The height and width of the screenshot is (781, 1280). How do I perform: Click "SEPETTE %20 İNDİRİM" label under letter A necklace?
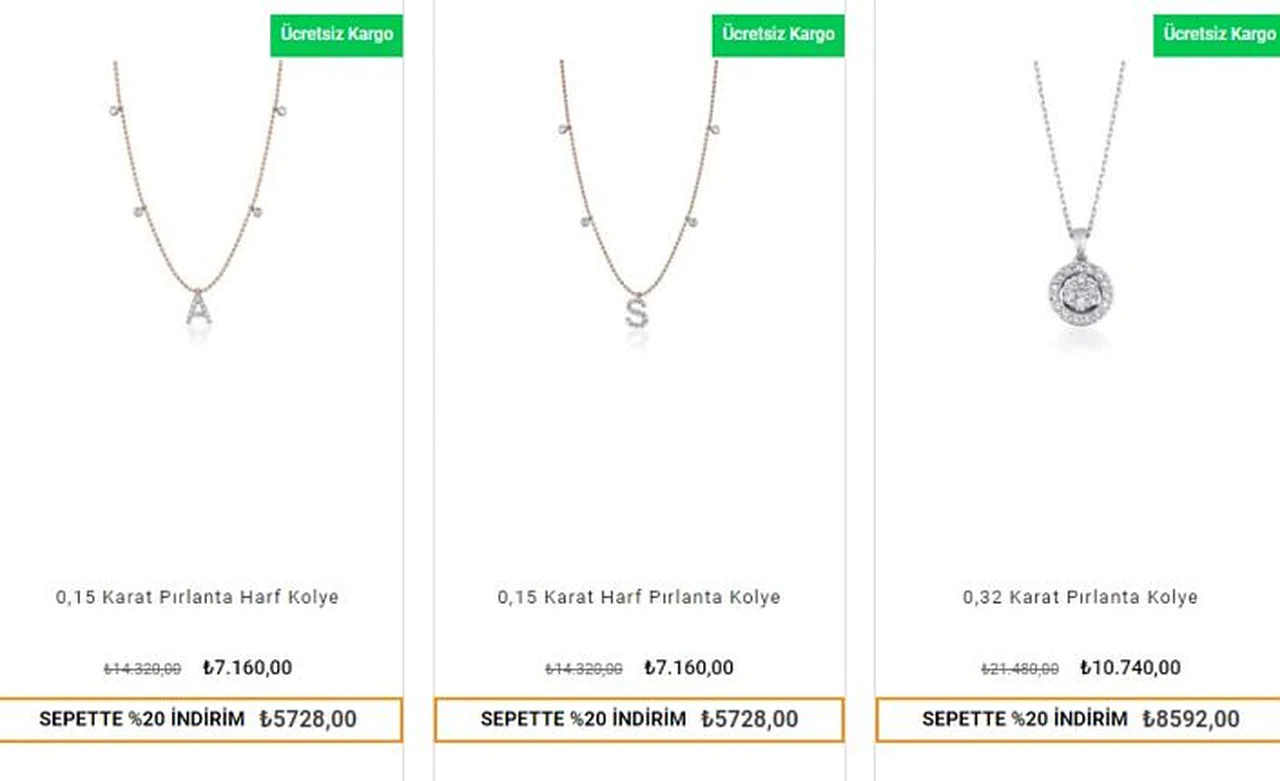(x=141, y=719)
